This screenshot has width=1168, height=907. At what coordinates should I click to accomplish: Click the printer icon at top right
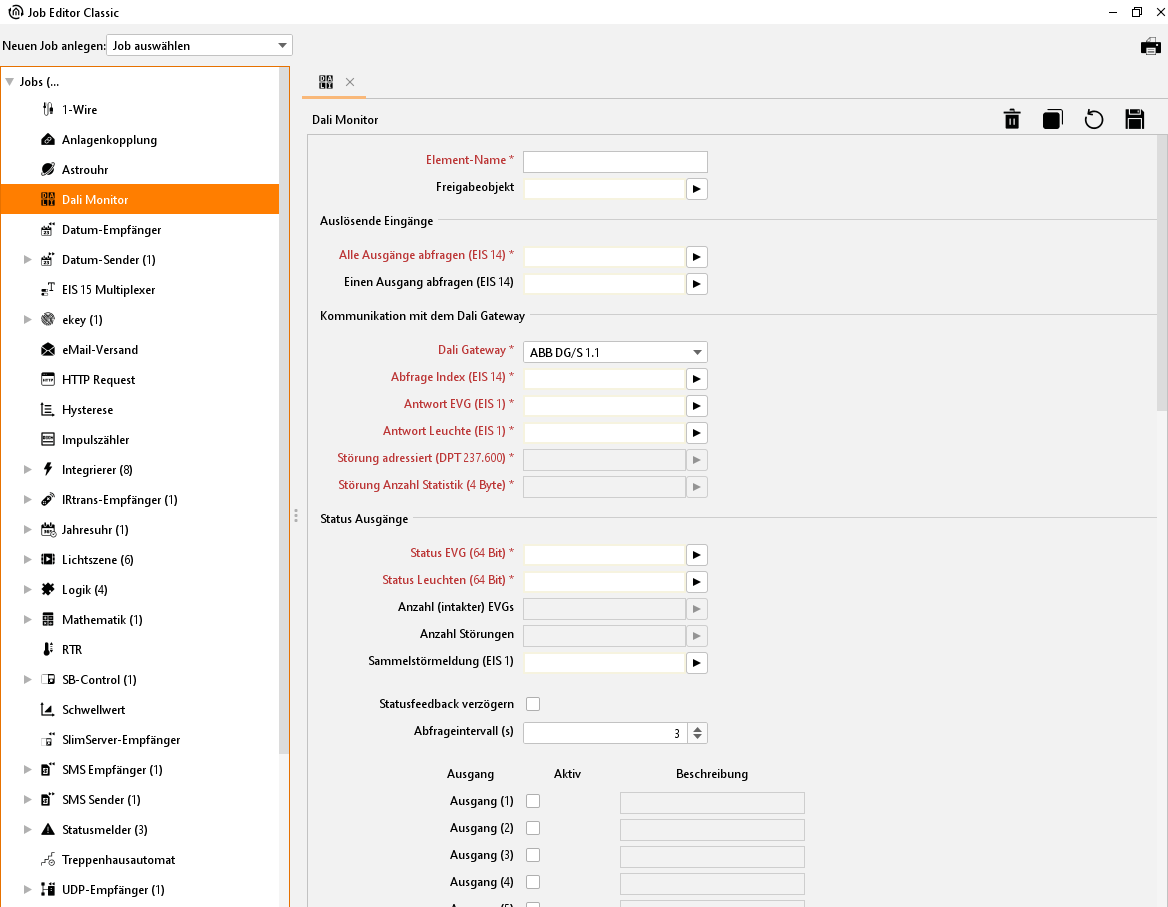(1151, 46)
